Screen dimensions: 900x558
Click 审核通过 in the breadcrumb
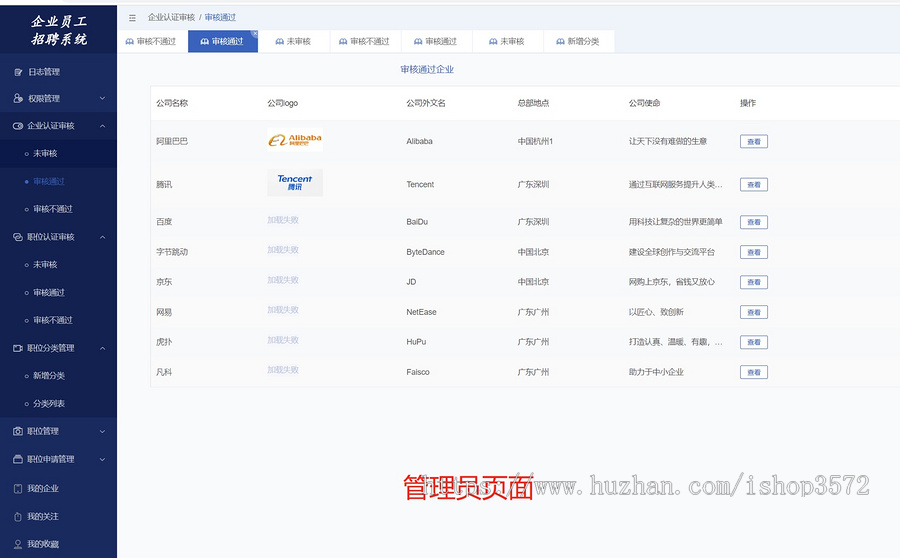[x=220, y=17]
